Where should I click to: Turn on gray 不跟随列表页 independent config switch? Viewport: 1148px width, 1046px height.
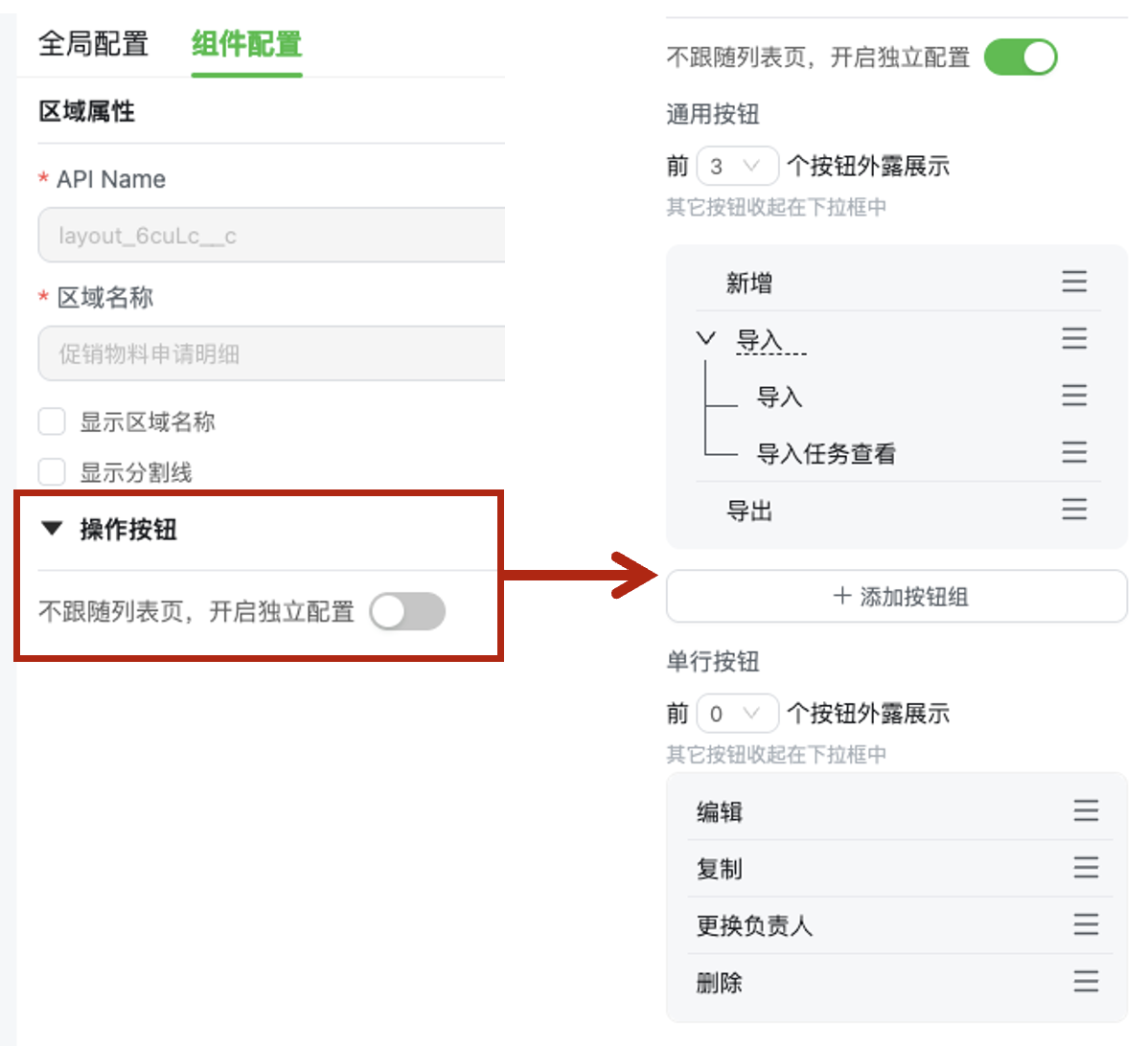(x=407, y=611)
